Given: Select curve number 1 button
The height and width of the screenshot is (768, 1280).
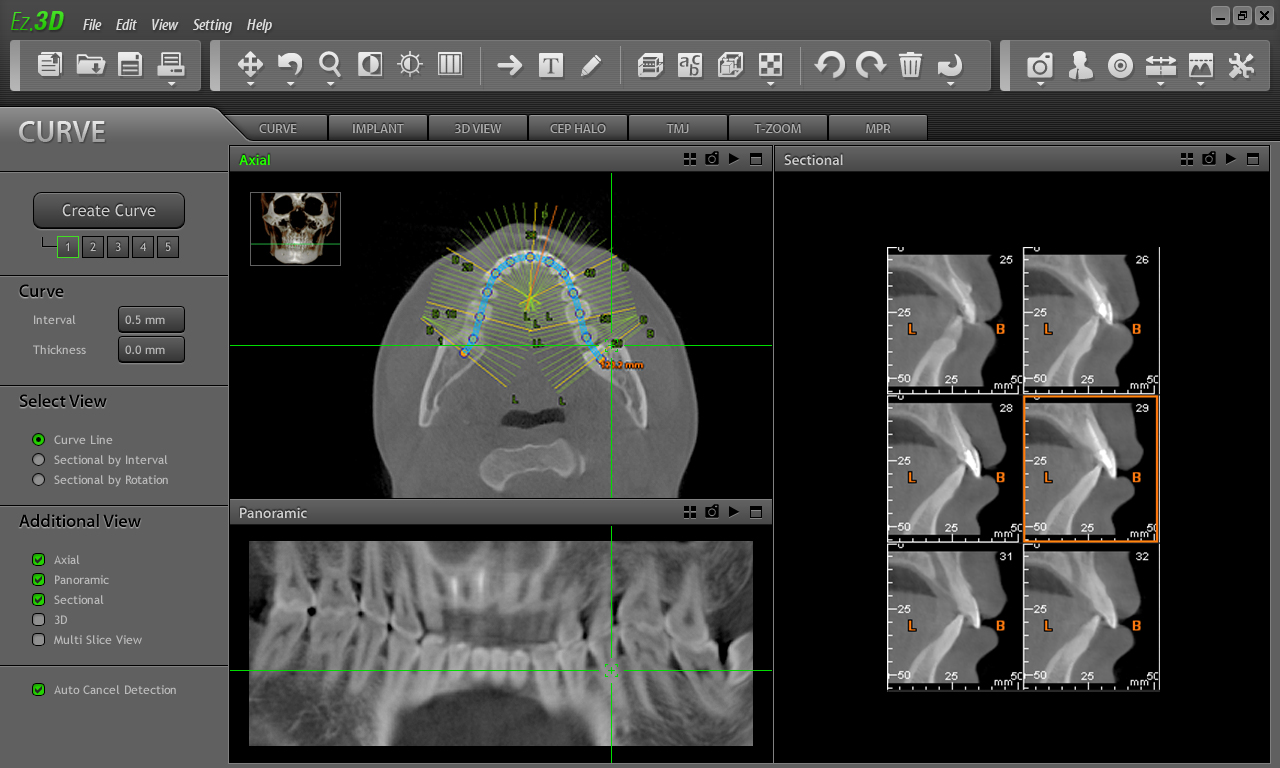Looking at the screenshot, I should tap(68, 247).
